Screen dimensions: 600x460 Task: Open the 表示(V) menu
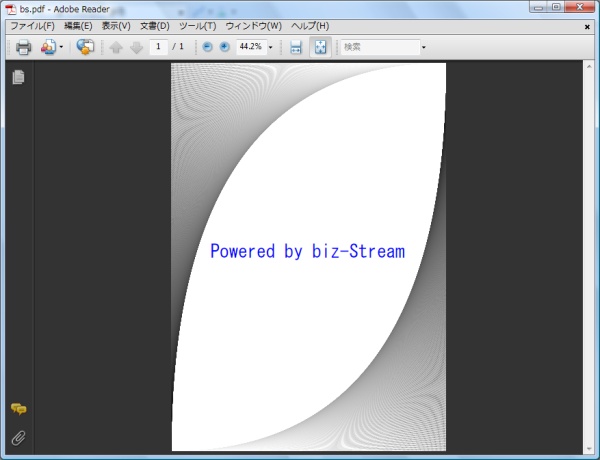[116, 26]
